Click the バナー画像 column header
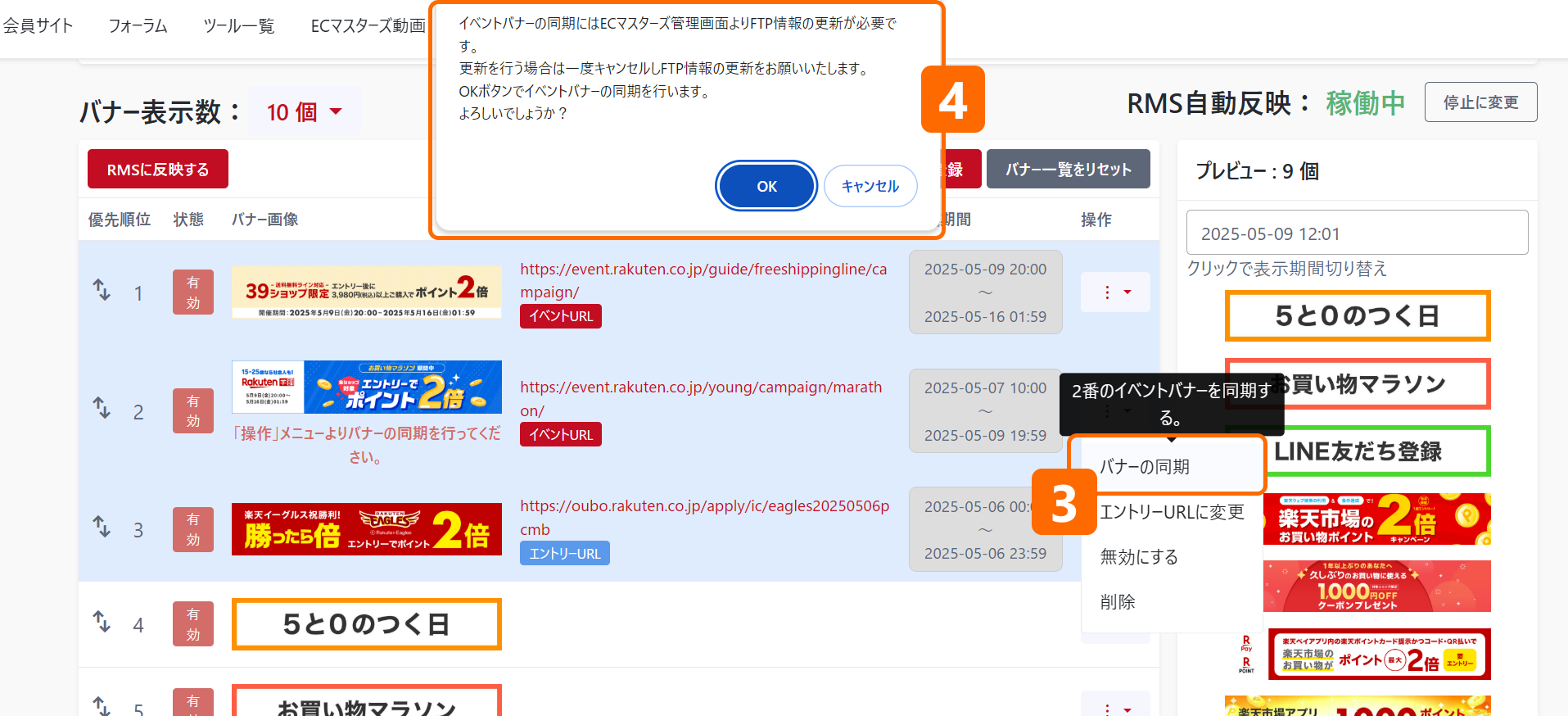The width and height of the screenshot is (1568, 716). coord(264,220)
